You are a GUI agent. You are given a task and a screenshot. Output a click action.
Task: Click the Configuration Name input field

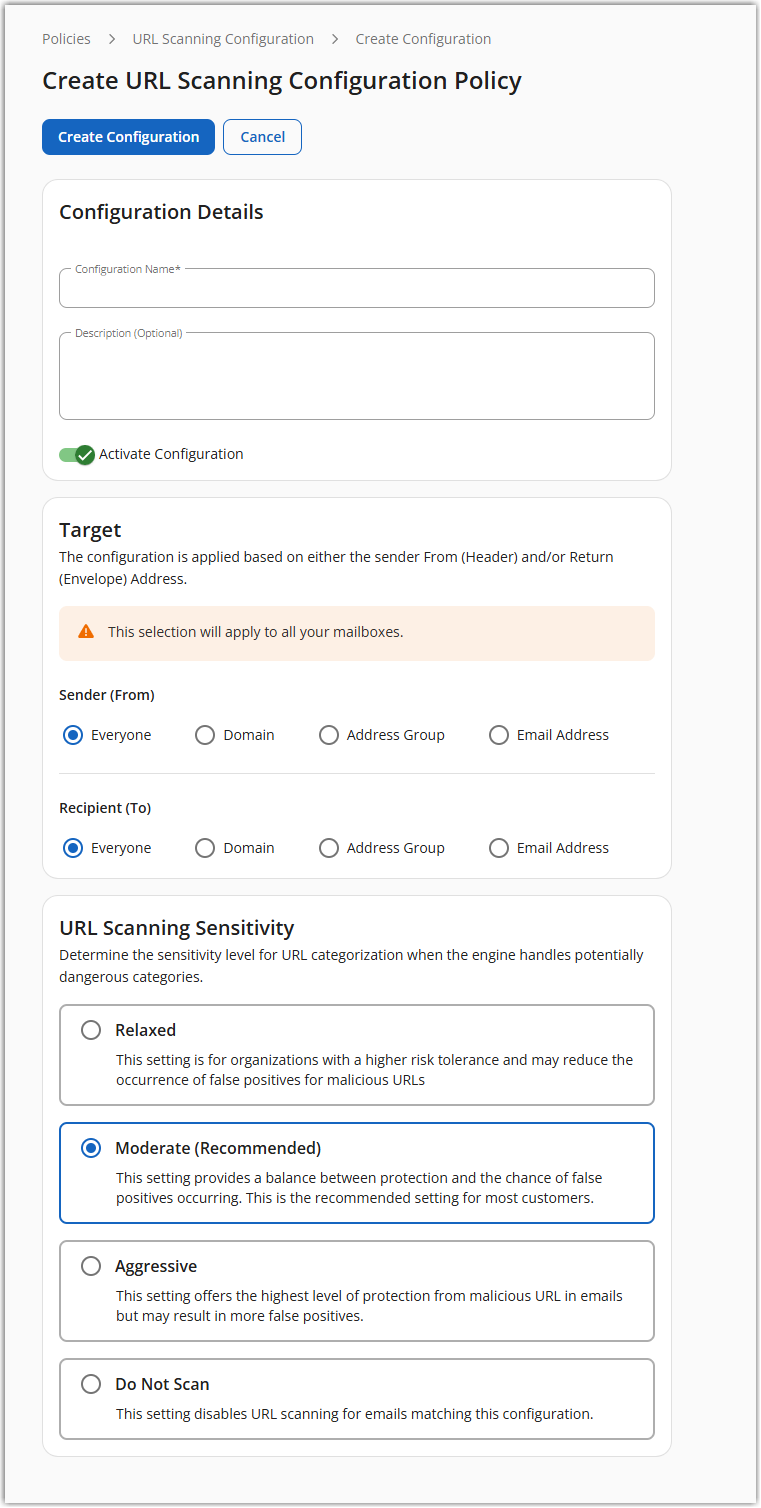pyautogui.click(x=357, y=289)
